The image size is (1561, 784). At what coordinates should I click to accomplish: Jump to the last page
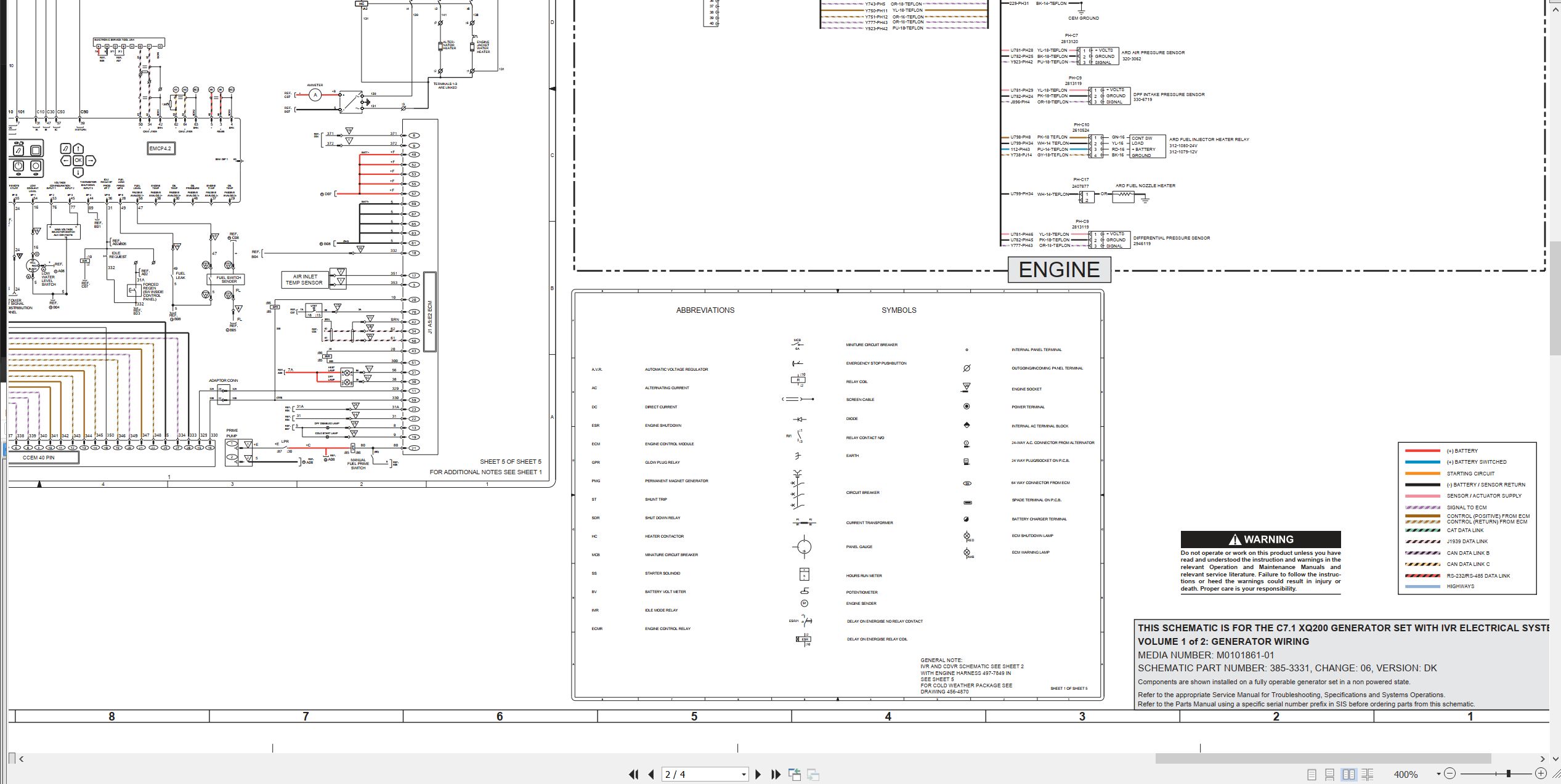pyautogui.click(x=776, y=774)
